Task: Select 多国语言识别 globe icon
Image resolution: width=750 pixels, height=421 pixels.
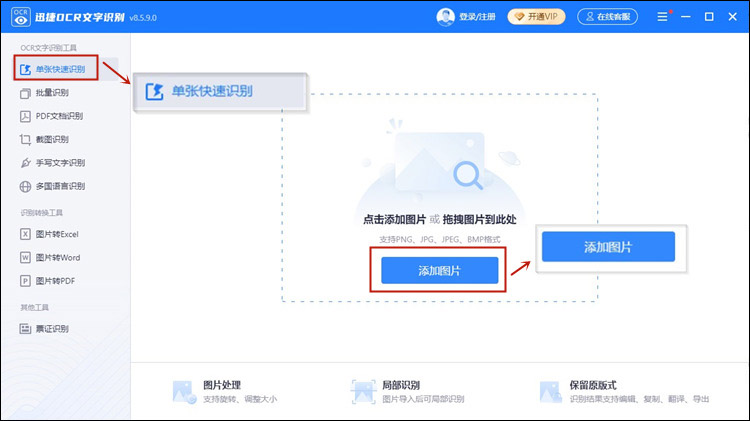Action: tap(25, 187)
